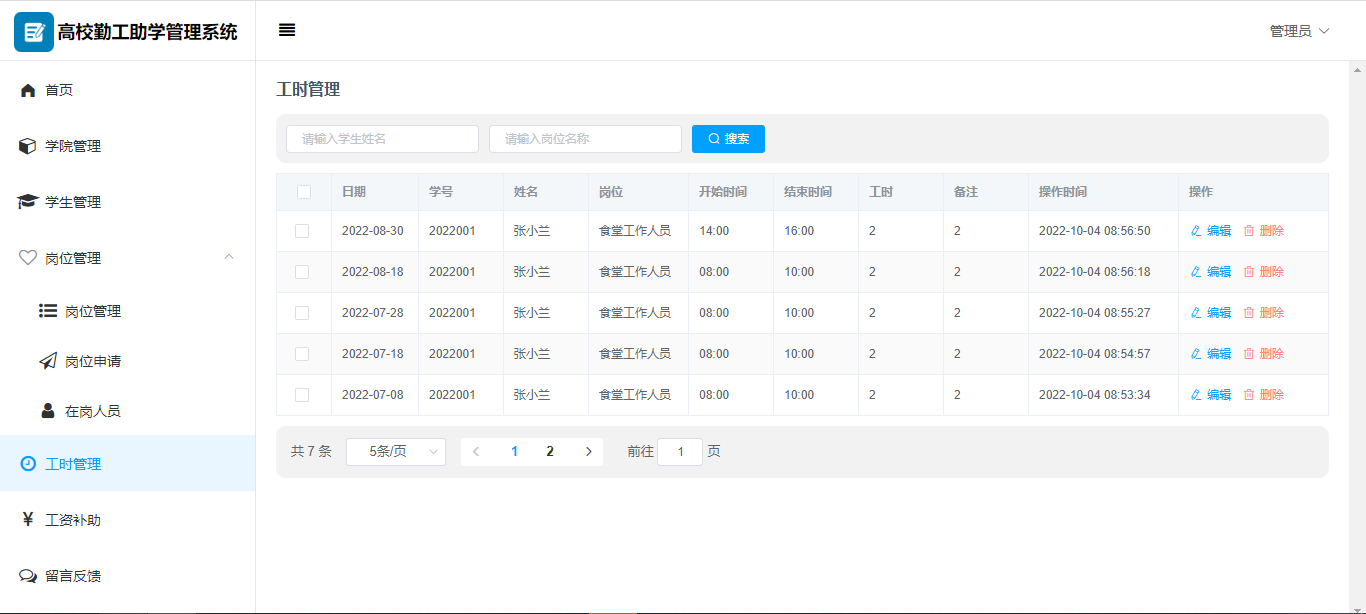Open the 管理员 user dropdown
1366x614 pixels.
(x=1299, y=31)
